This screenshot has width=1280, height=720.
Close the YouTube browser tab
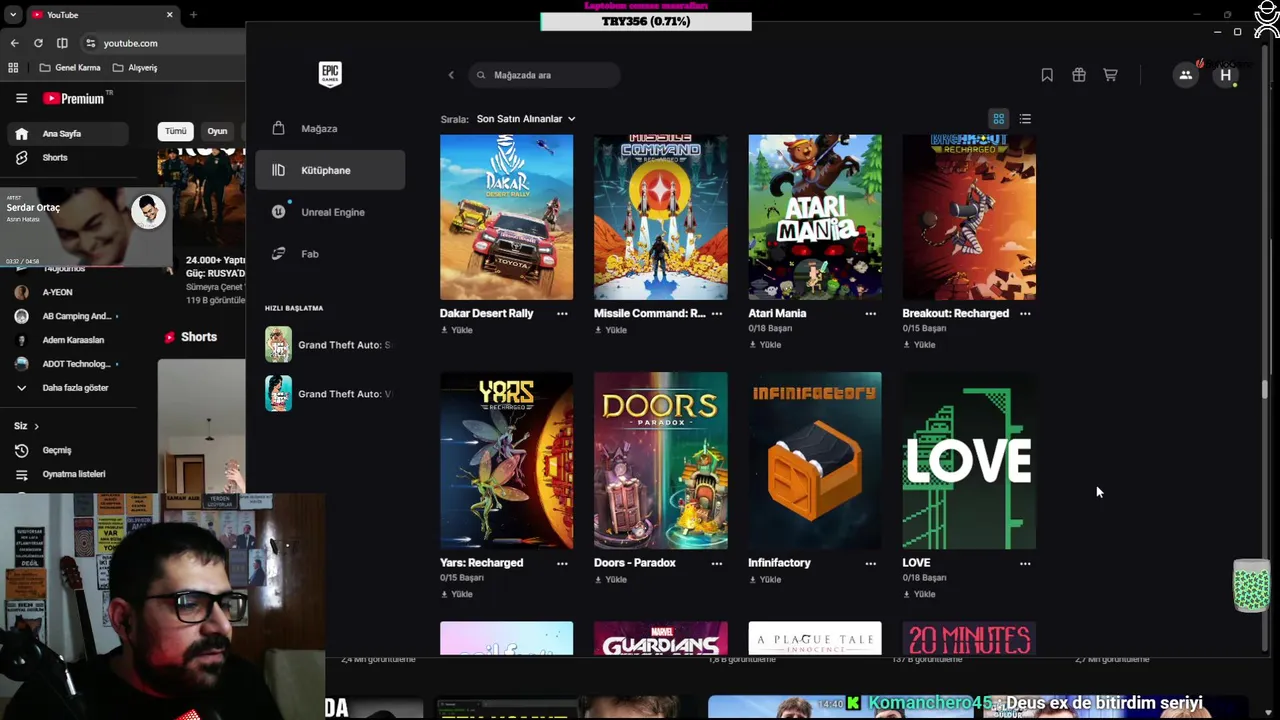(x=170, y=15)
